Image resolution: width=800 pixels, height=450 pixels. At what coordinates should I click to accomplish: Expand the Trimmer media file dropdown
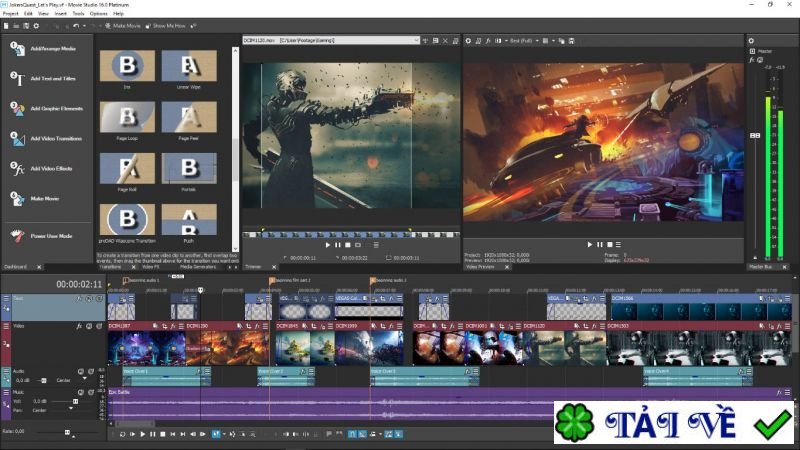click(416, 40)
